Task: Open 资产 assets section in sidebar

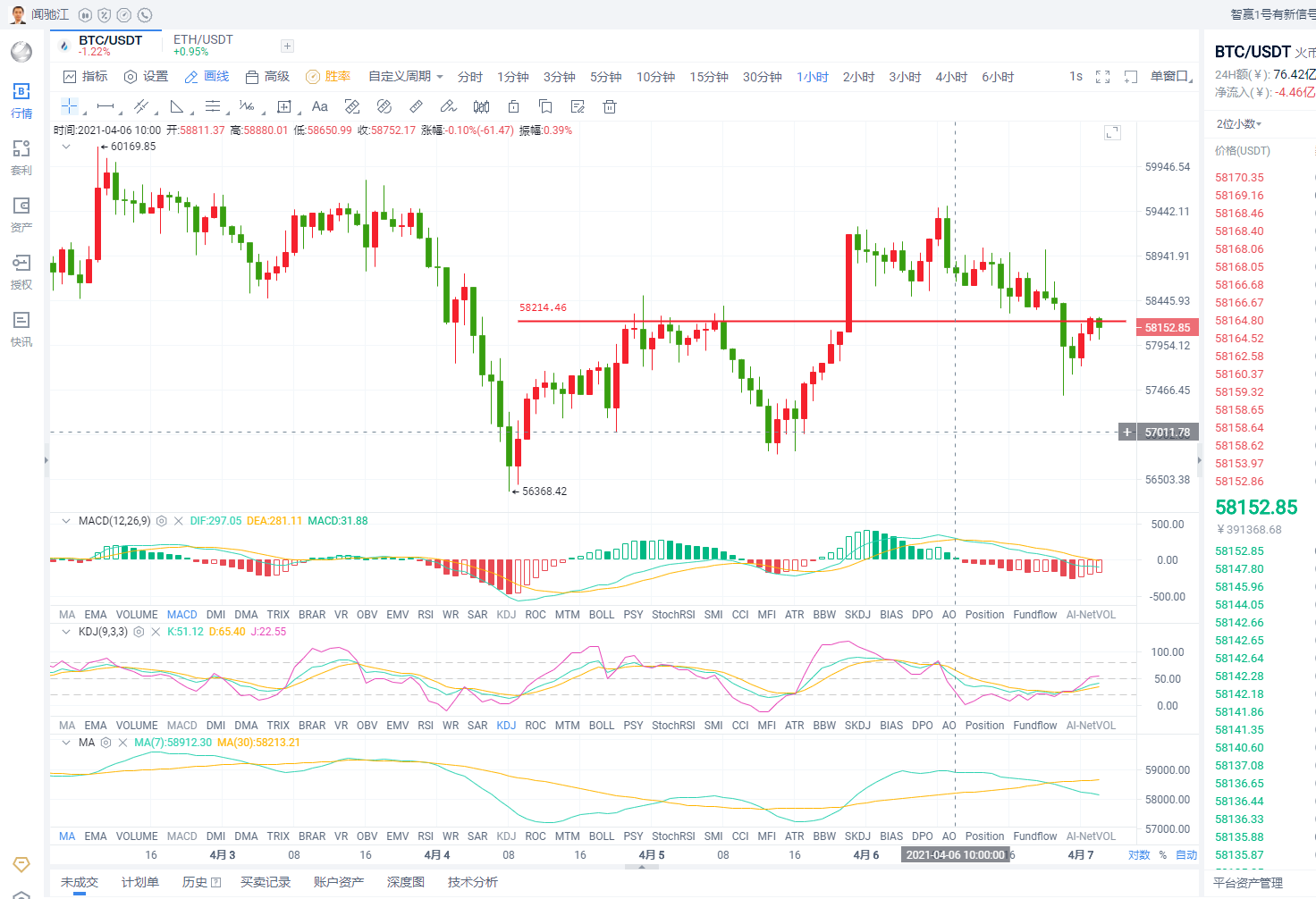Action: [21, 214]
